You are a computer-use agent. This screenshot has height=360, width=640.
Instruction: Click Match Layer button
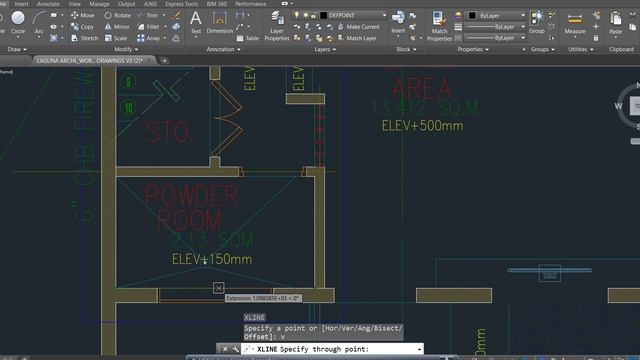(x=357, y=38)
